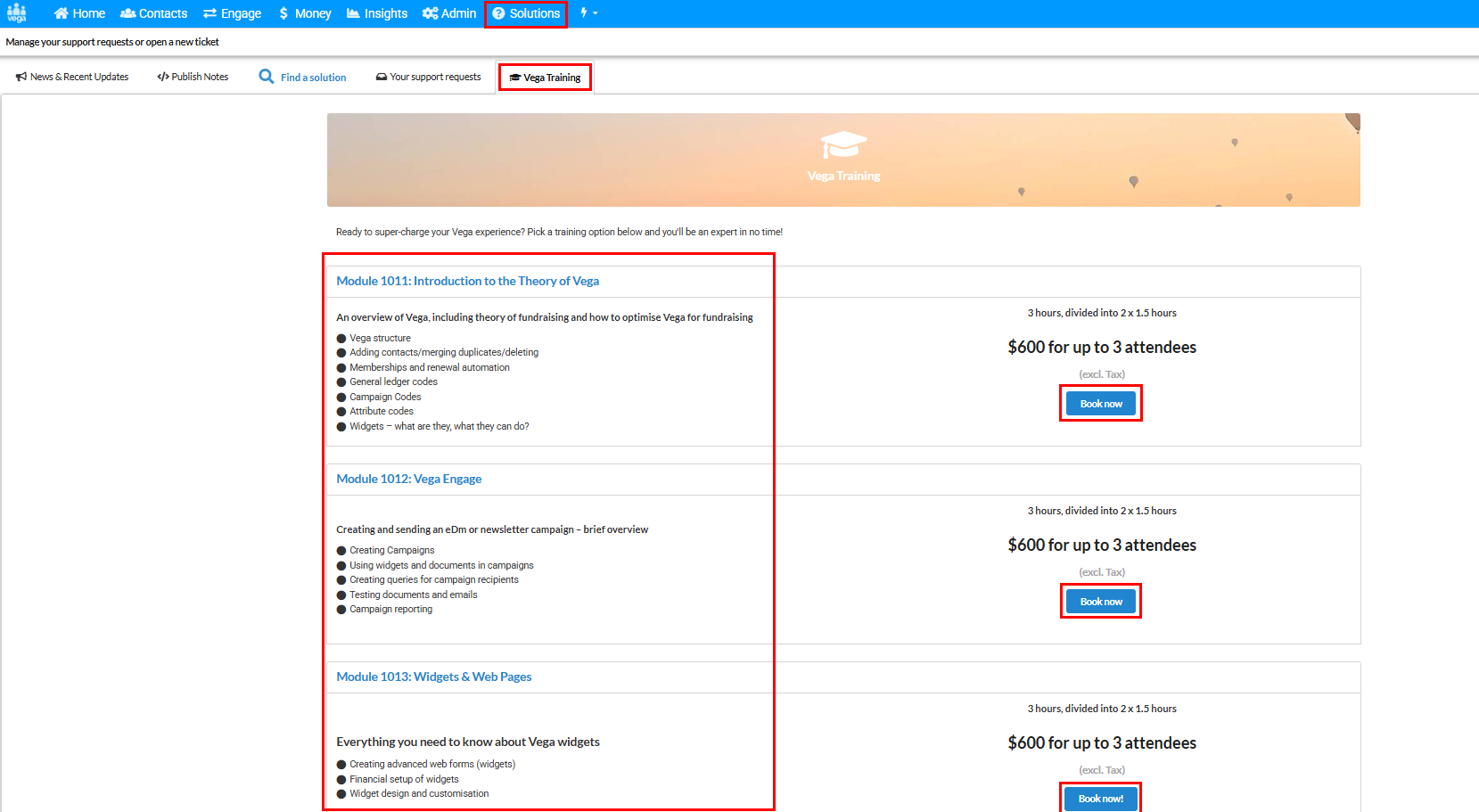This screenshot has height=812, width=1479.
Task: Select the Vega Training tab
Action: click(545, 78)
